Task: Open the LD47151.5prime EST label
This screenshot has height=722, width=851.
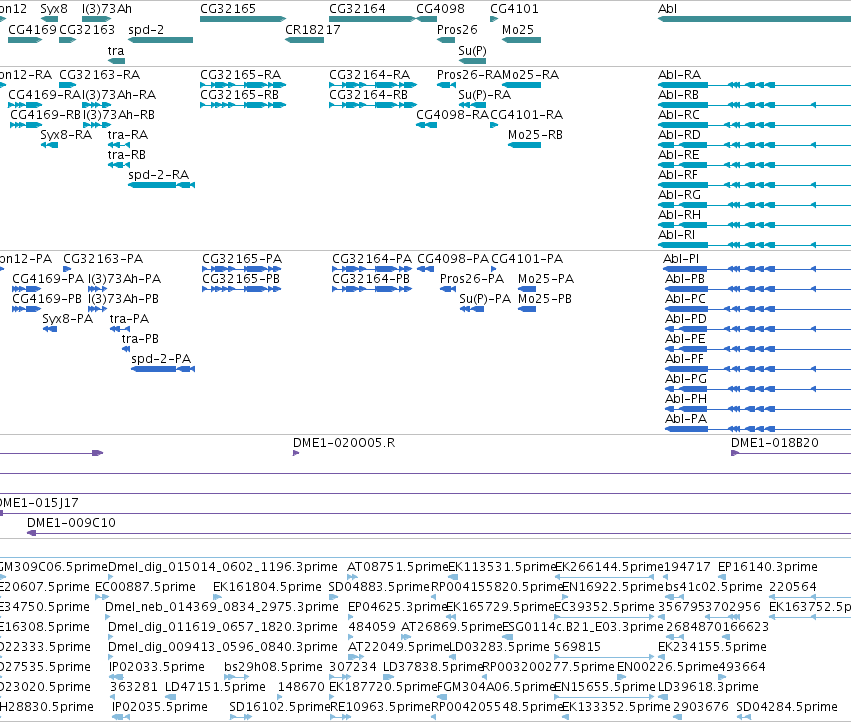Action: [x=215, y=686]
